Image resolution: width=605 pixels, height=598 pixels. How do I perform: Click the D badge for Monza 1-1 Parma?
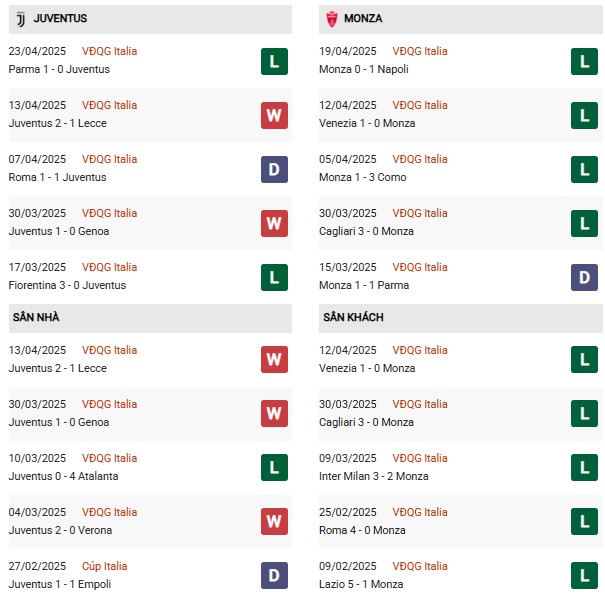(x=584, y=277)
